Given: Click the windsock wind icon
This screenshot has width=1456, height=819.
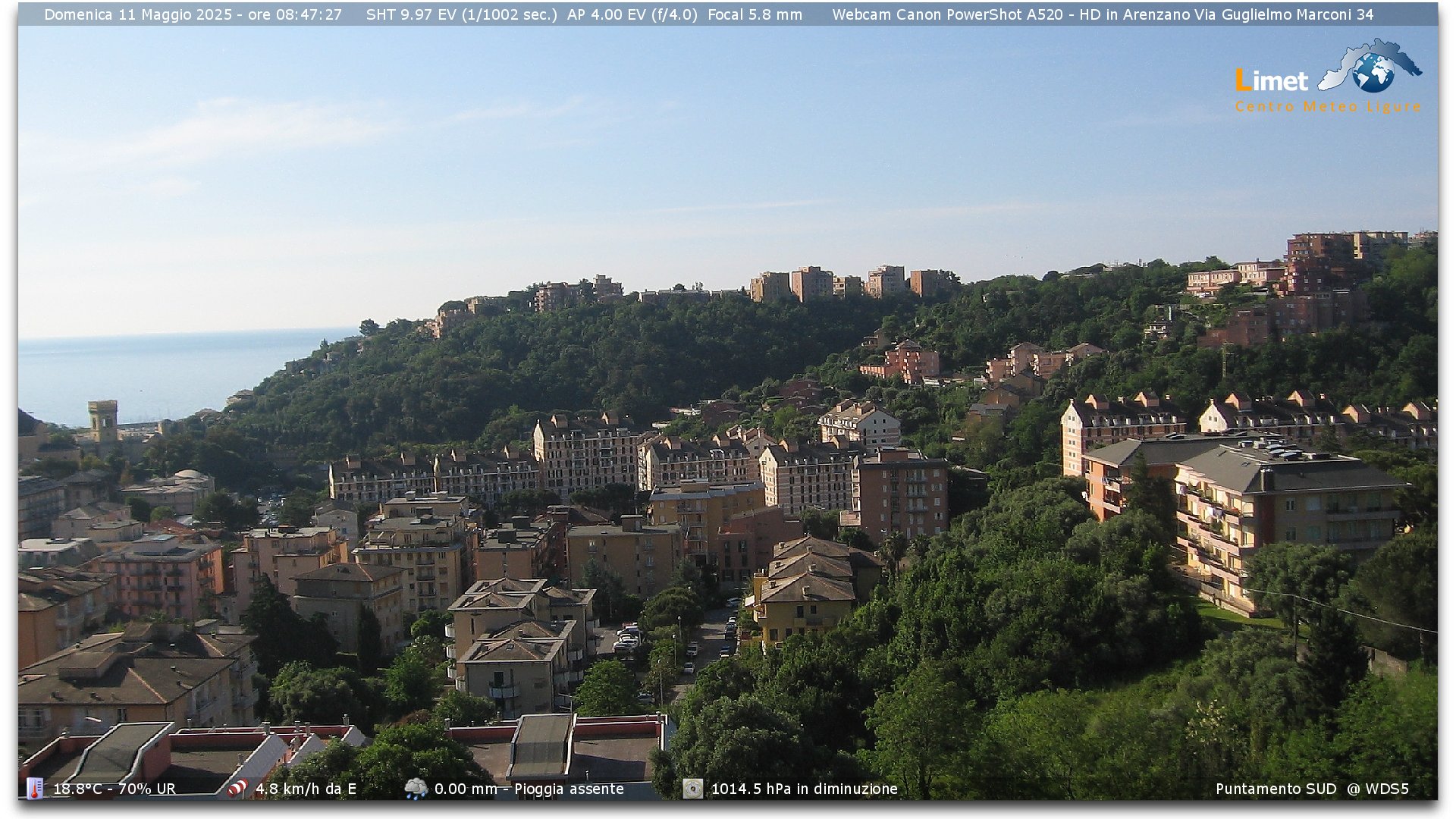Looking at the screenshot, I should 237,789.
